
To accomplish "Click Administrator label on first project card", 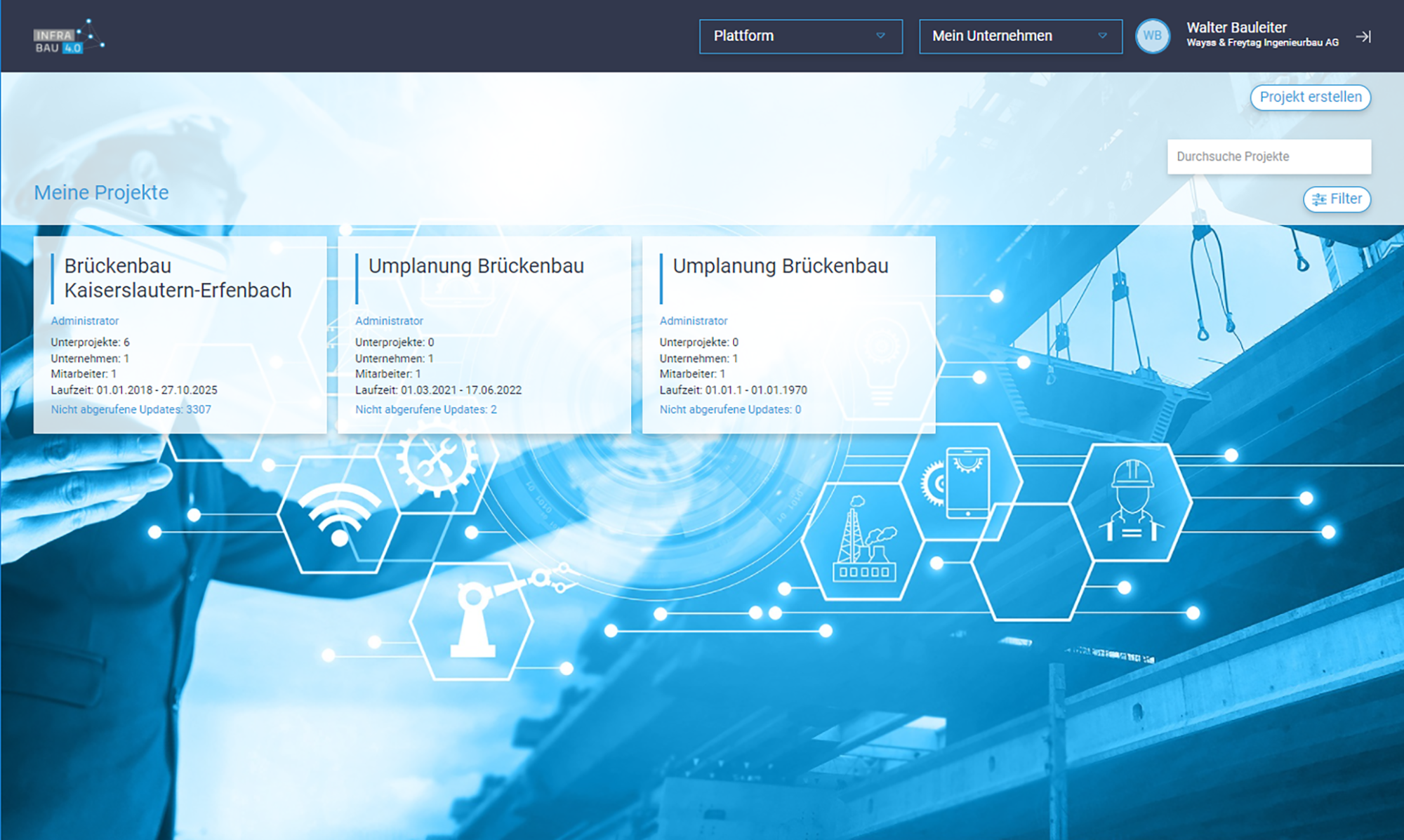I will 84,321.
